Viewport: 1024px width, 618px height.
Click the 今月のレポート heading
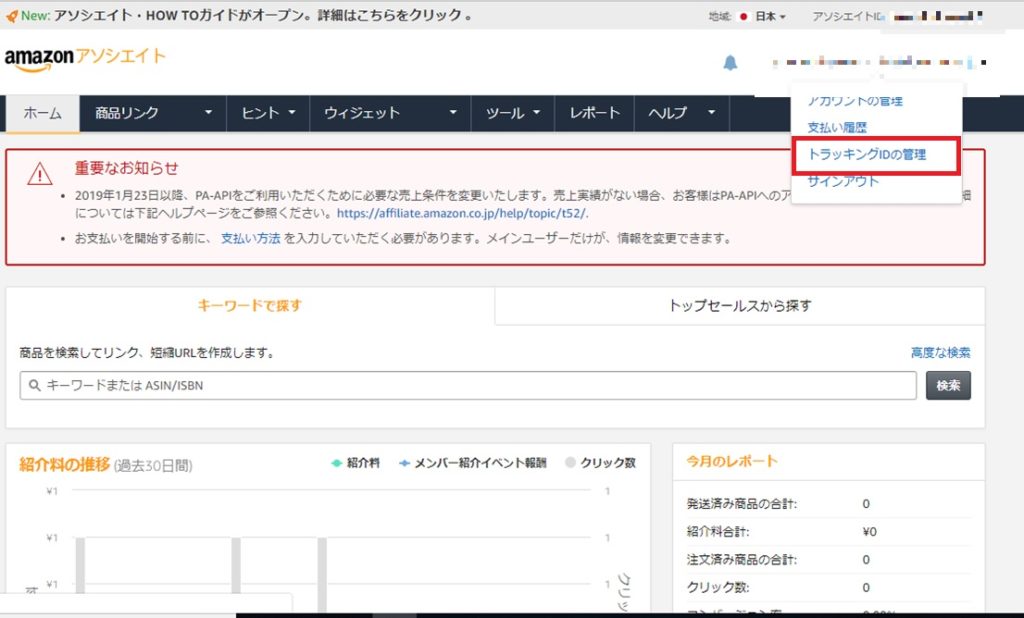[x=731, y=461]
